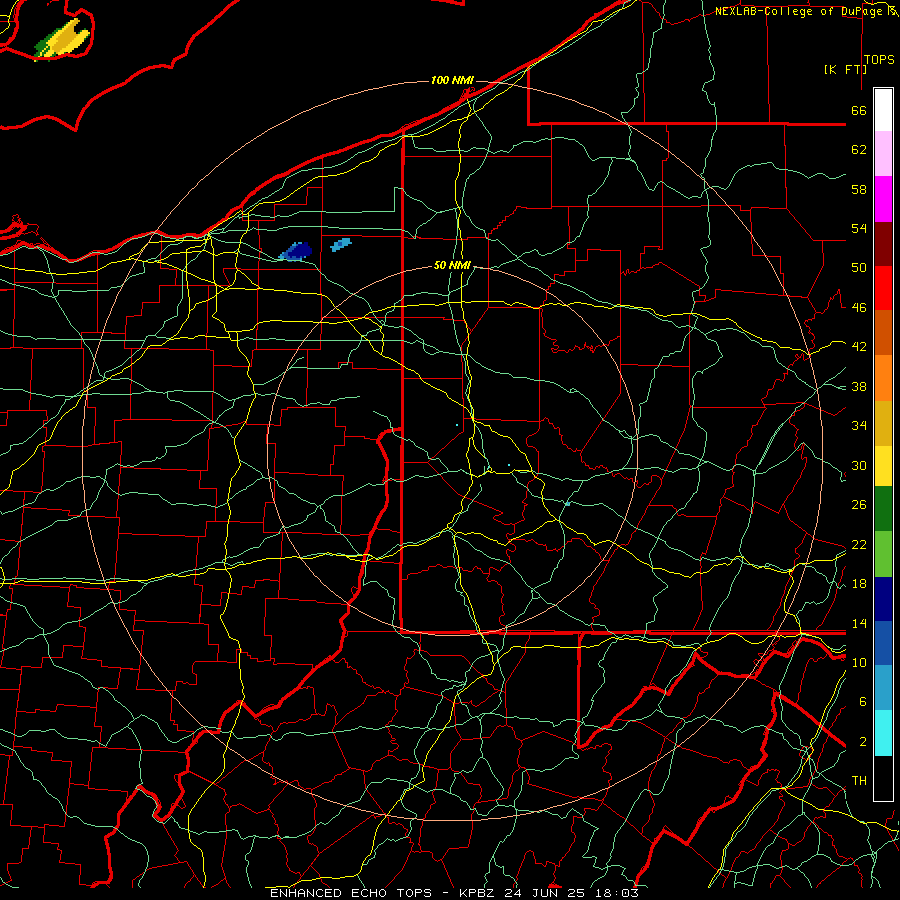The image size is (900, 900).
Task: Click the bright orange swatch in the legend
Action: tap(883, 378)
